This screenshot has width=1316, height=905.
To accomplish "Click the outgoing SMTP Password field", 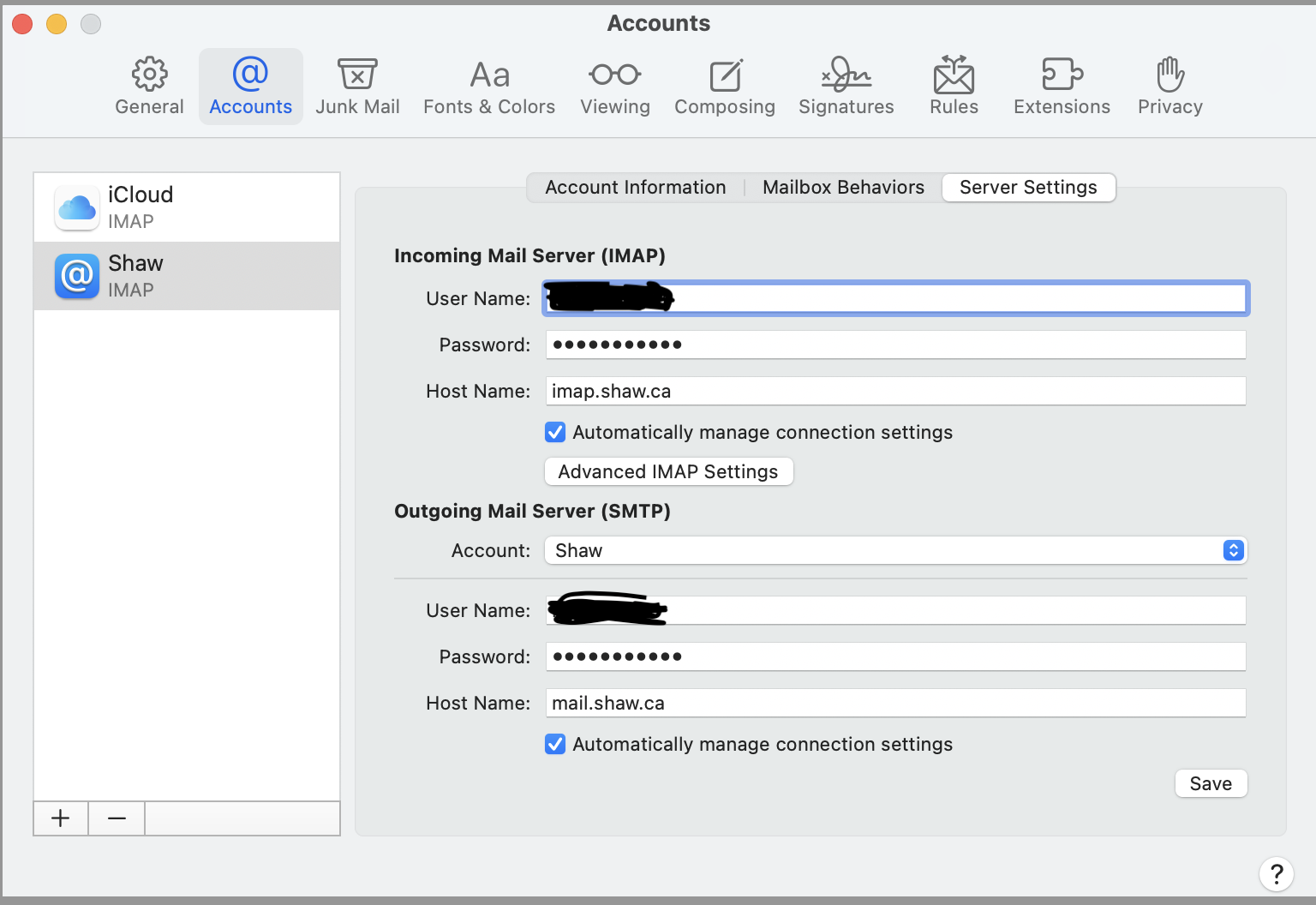I will [x=896, y=656].
